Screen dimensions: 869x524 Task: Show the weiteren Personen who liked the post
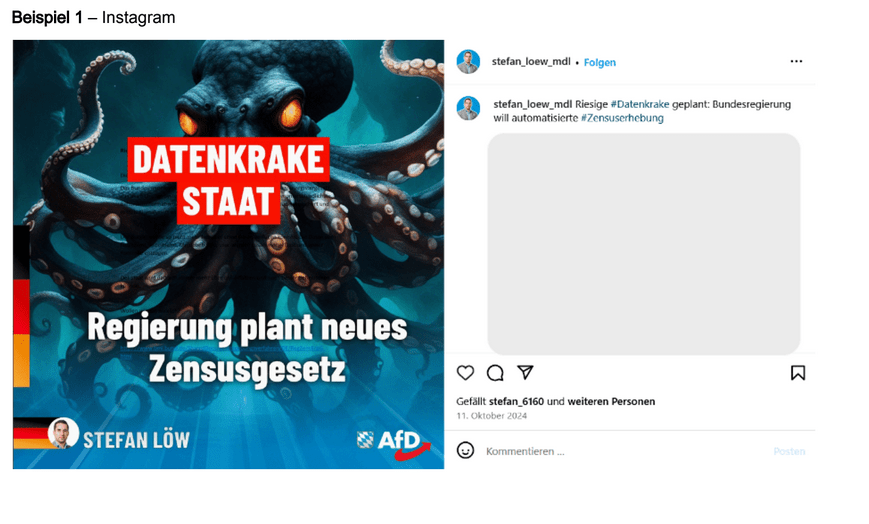coord(611,401)
